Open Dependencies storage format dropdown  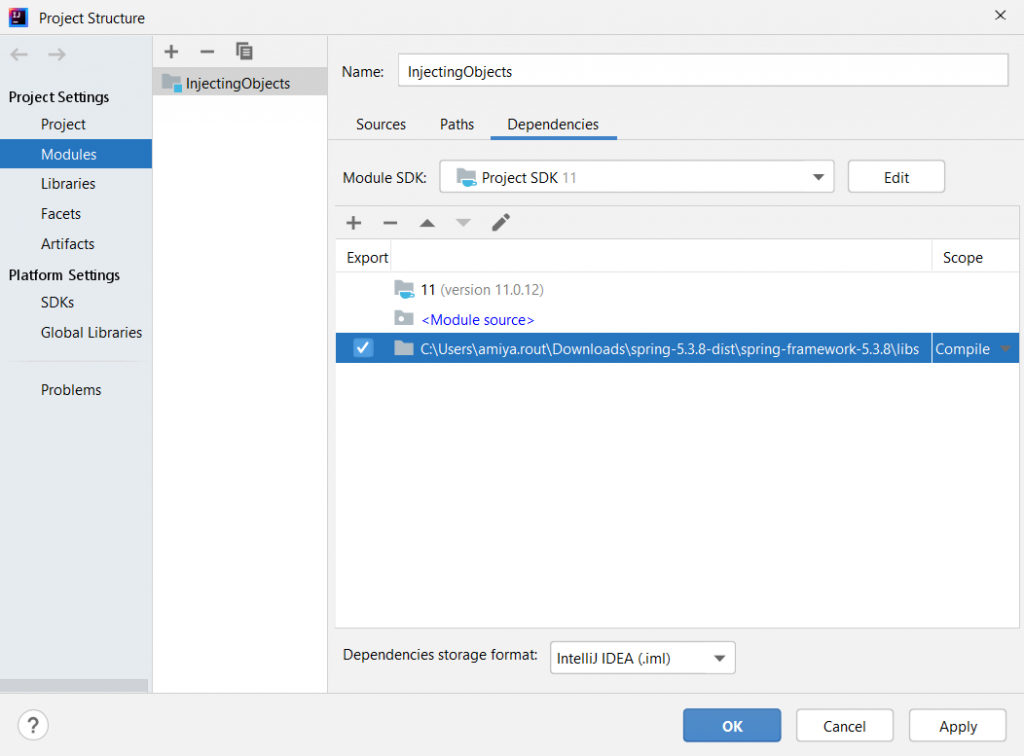click(643, 657)
